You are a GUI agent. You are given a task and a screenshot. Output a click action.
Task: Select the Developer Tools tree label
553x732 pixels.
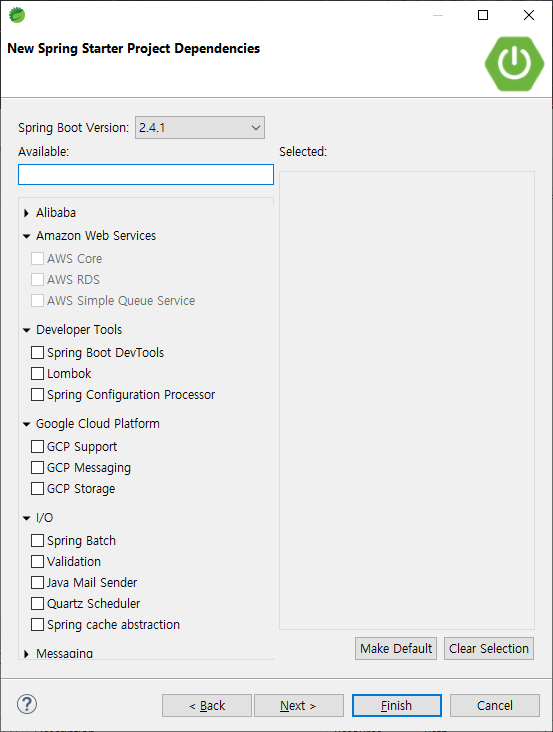point(79,330)
